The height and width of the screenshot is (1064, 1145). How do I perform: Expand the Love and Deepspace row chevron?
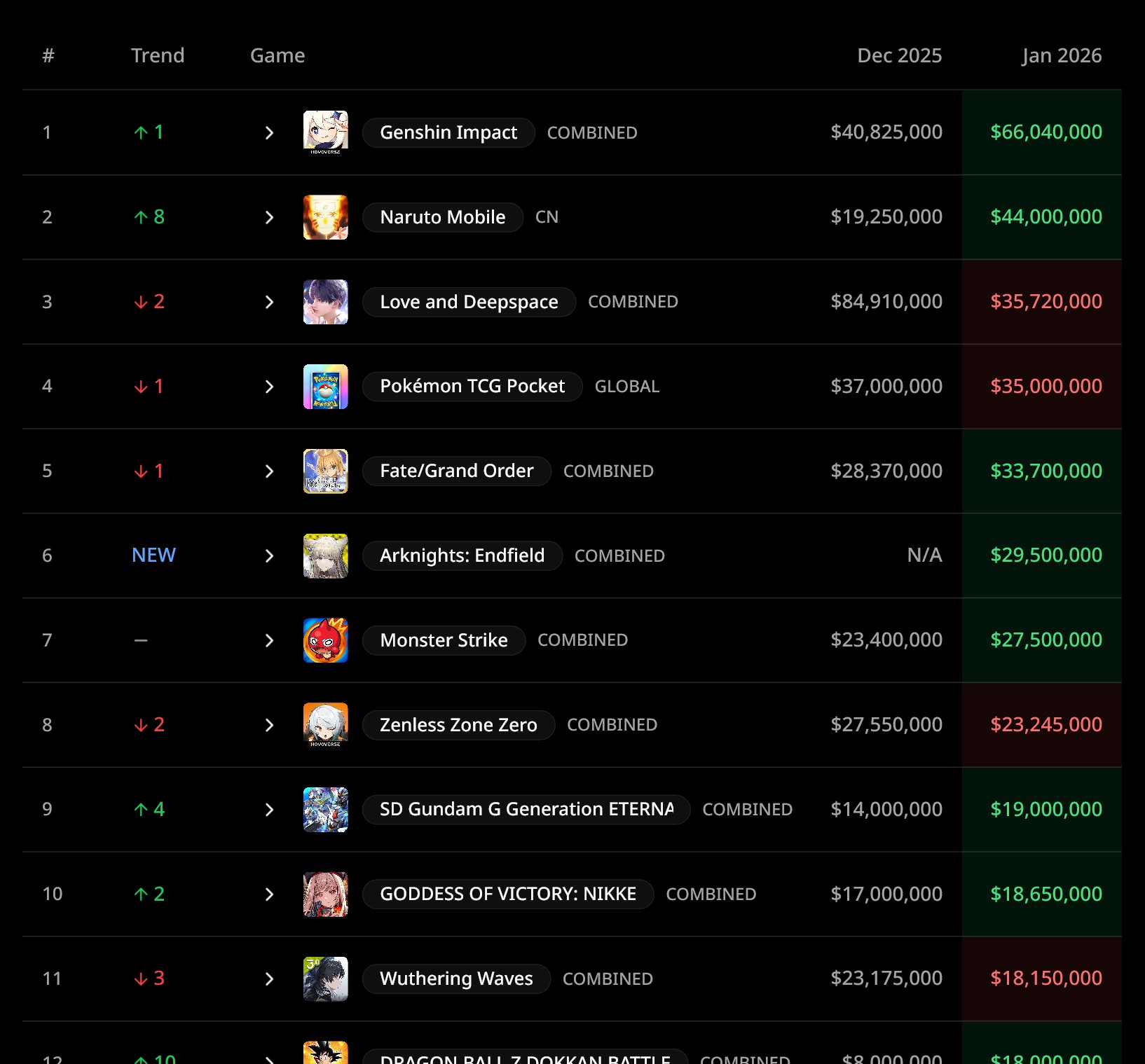269,302
